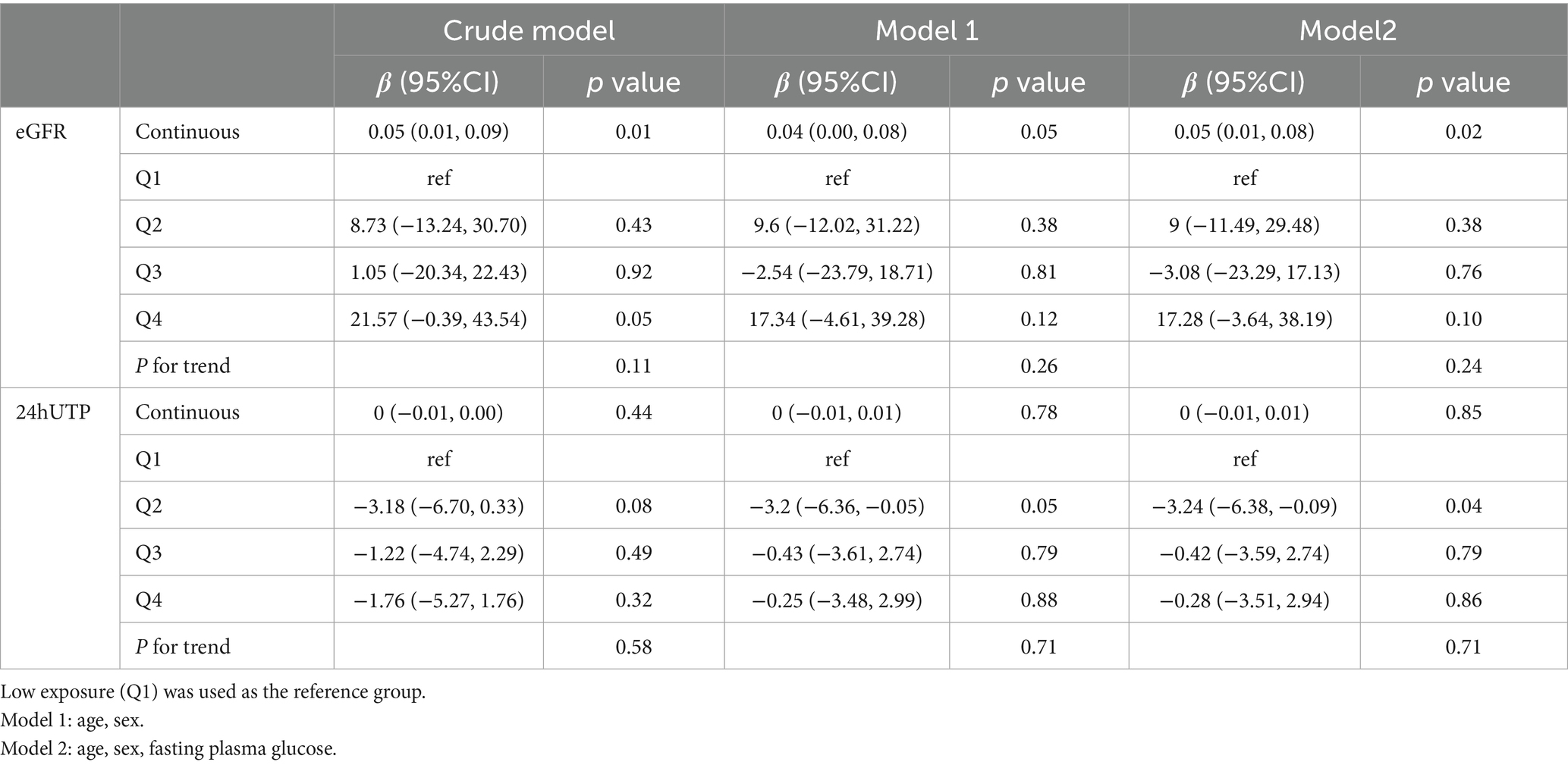The height and width of the screenshot is (765, 1568).
Task: Click the 24hUTP Q2 Model2 p value 0.04
Action: point(1463,506)
